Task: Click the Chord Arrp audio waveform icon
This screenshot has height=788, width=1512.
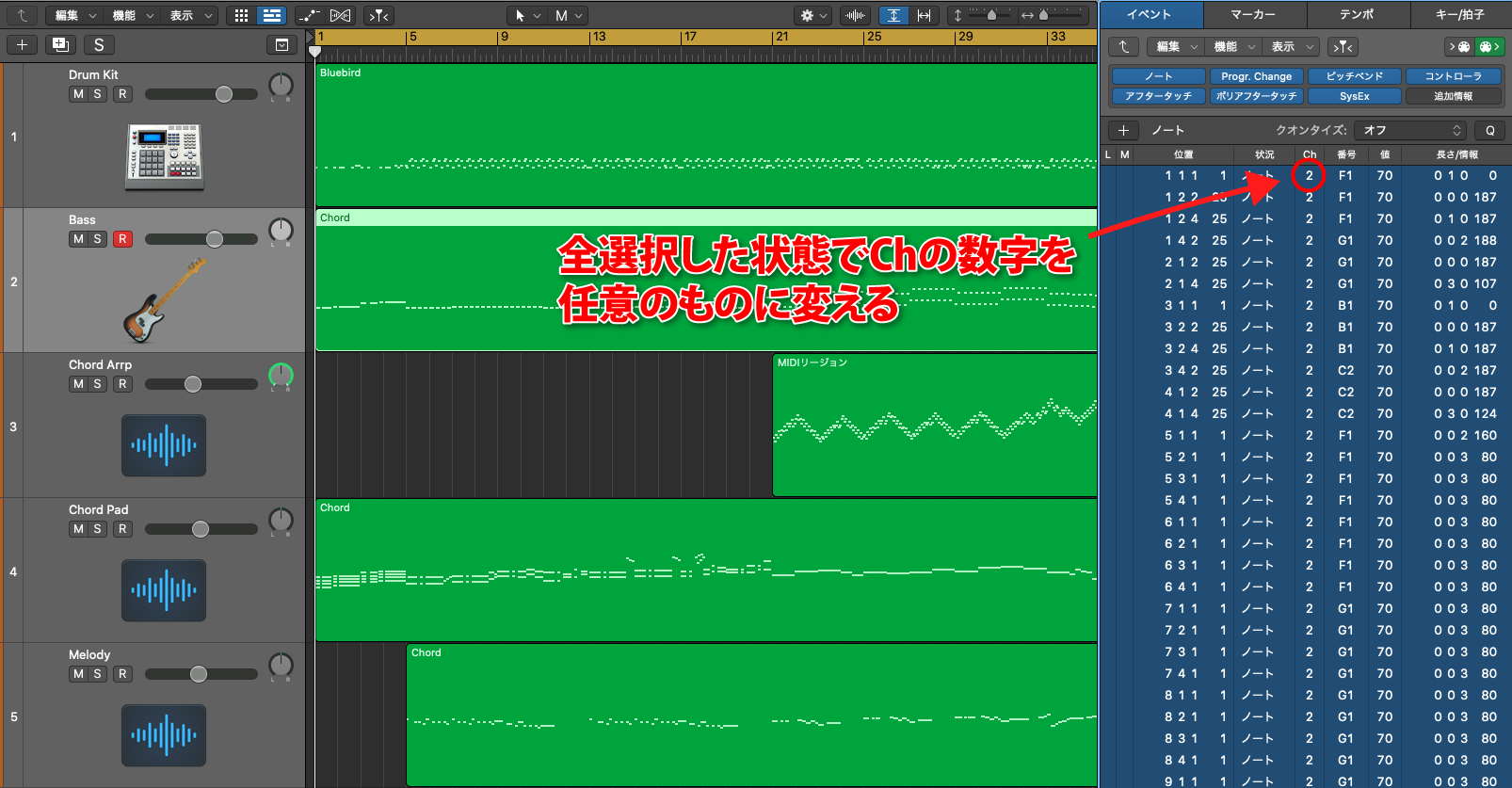Action: [x=164, y=445]
